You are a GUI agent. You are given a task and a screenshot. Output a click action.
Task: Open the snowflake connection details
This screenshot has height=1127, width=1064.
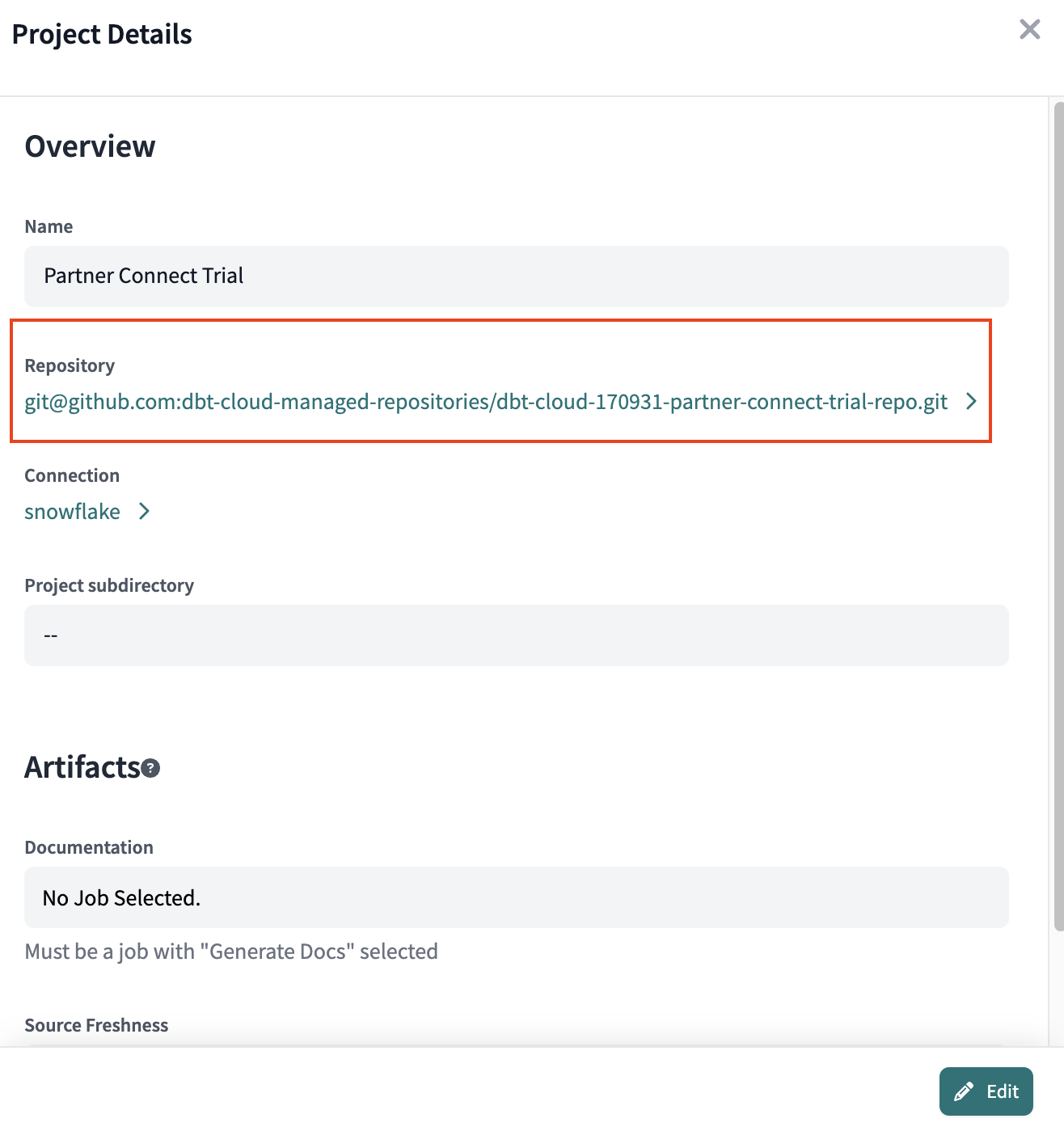(72, 511)
